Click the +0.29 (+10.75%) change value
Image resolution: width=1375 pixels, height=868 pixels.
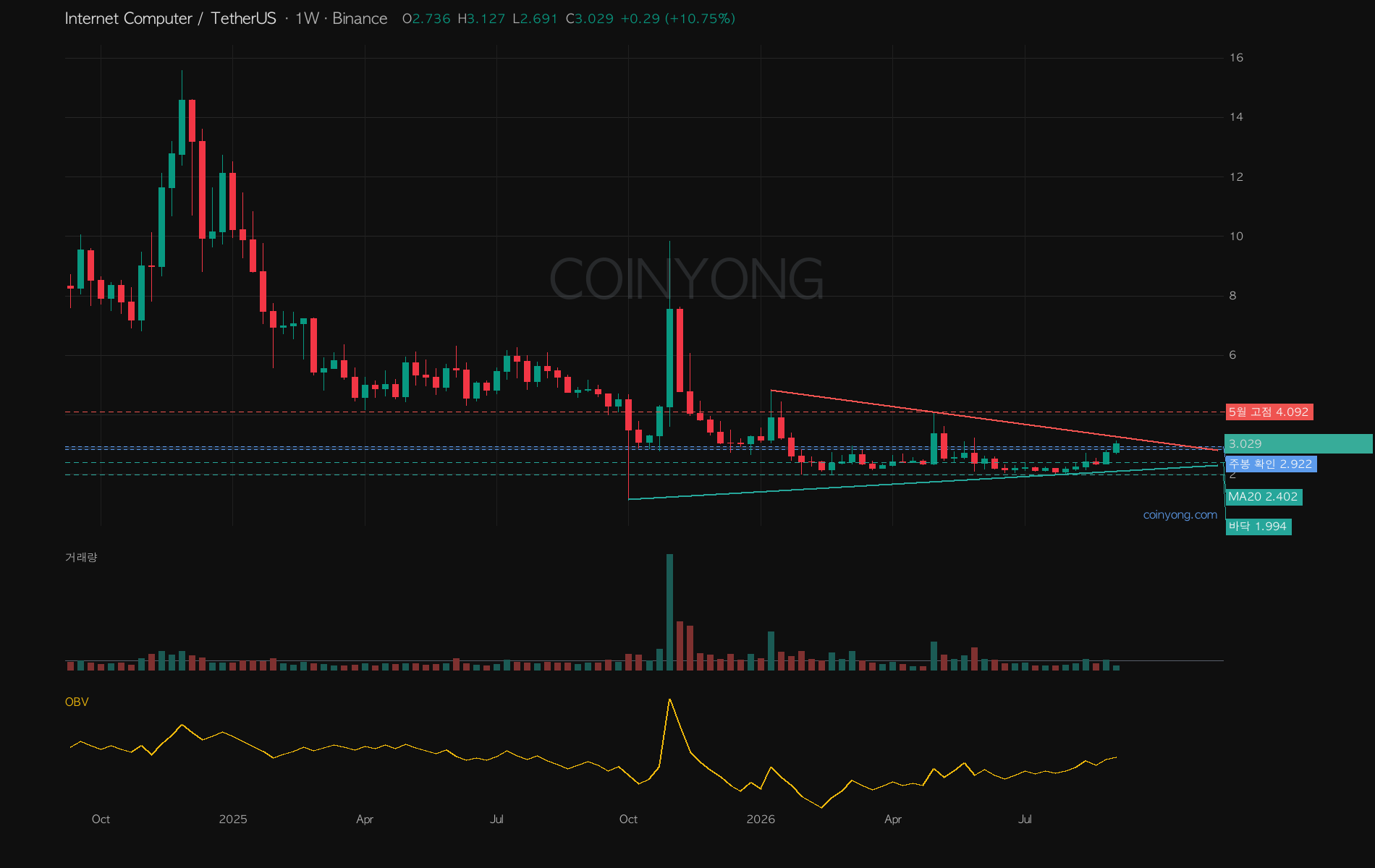[x=678, y=19]
